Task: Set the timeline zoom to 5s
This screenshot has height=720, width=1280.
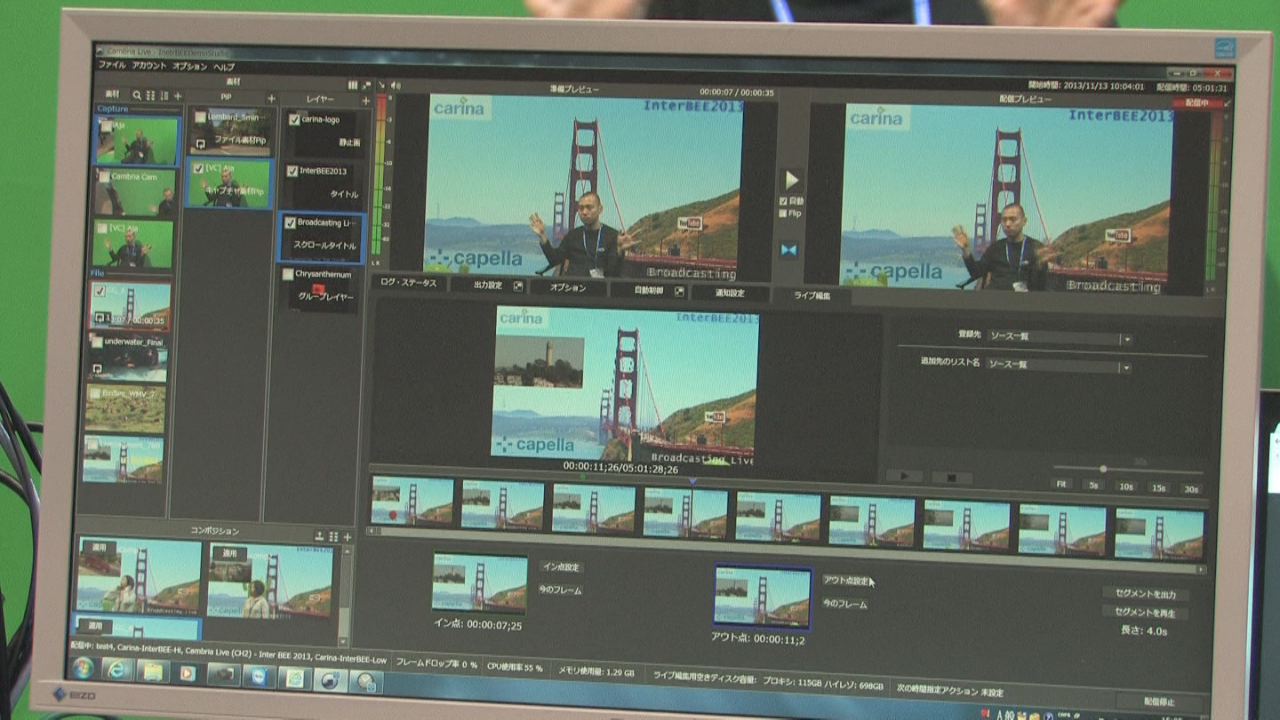Action: 1093,487
